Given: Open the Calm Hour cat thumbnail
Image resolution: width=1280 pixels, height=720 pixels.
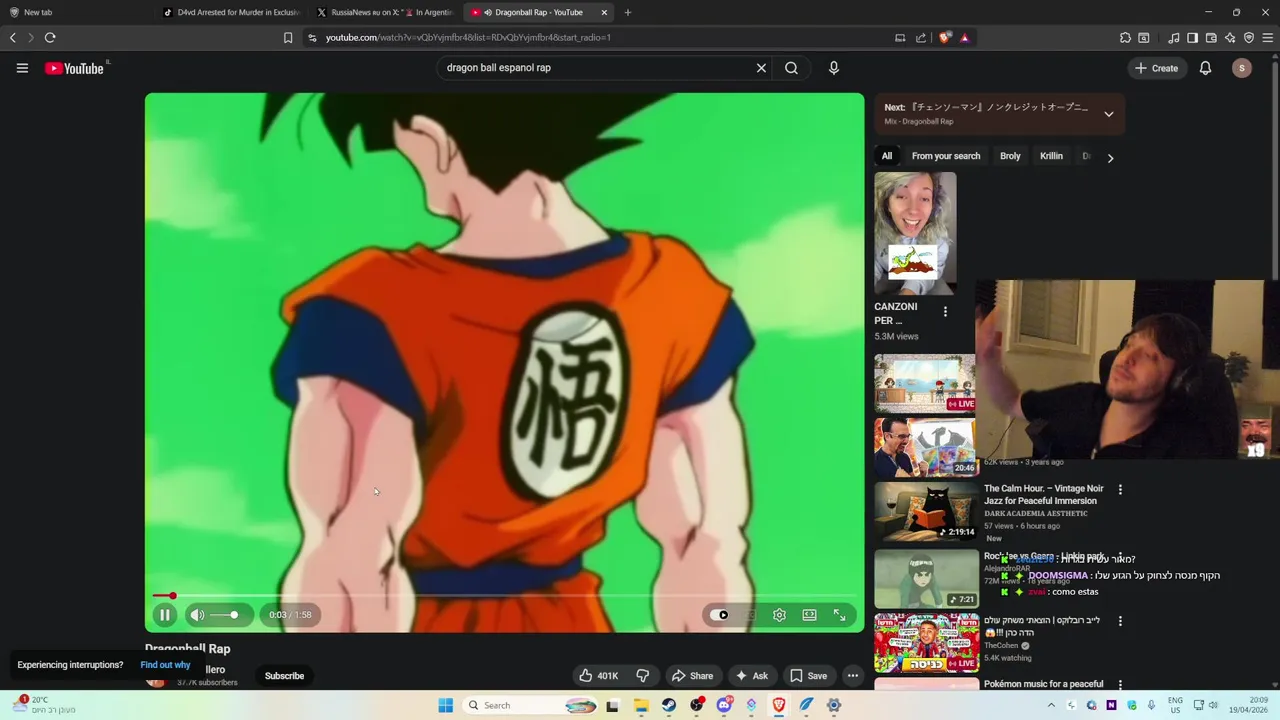Looking at the screenshot, I should (926, 511).
